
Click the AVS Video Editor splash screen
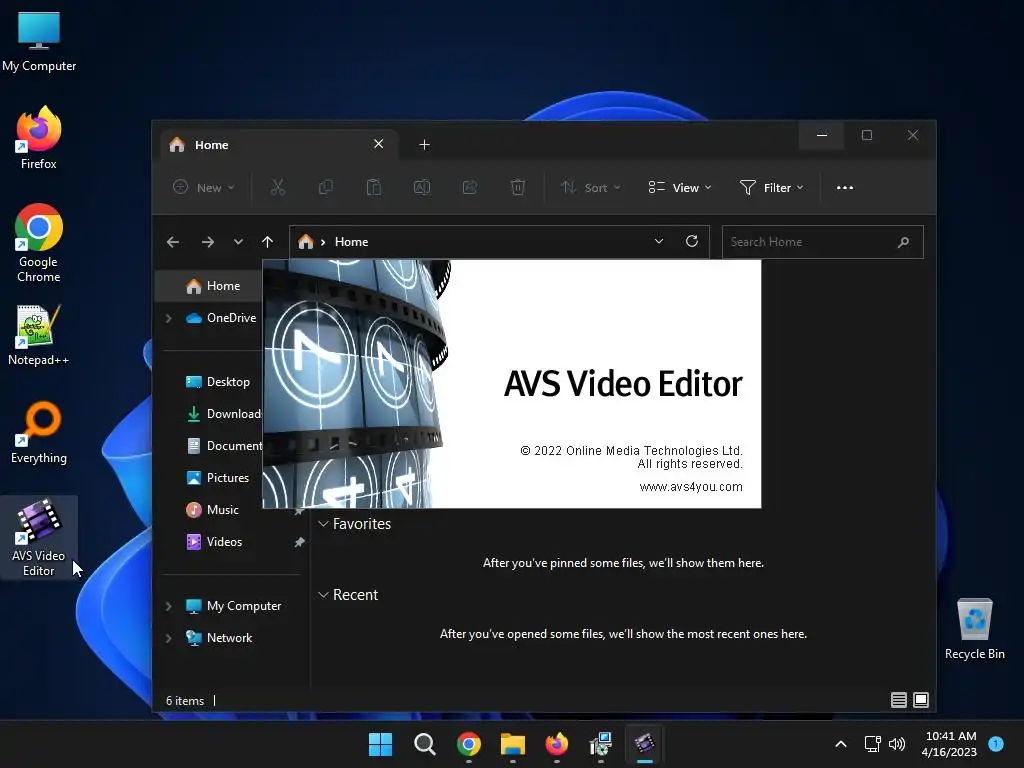(512, 384)
